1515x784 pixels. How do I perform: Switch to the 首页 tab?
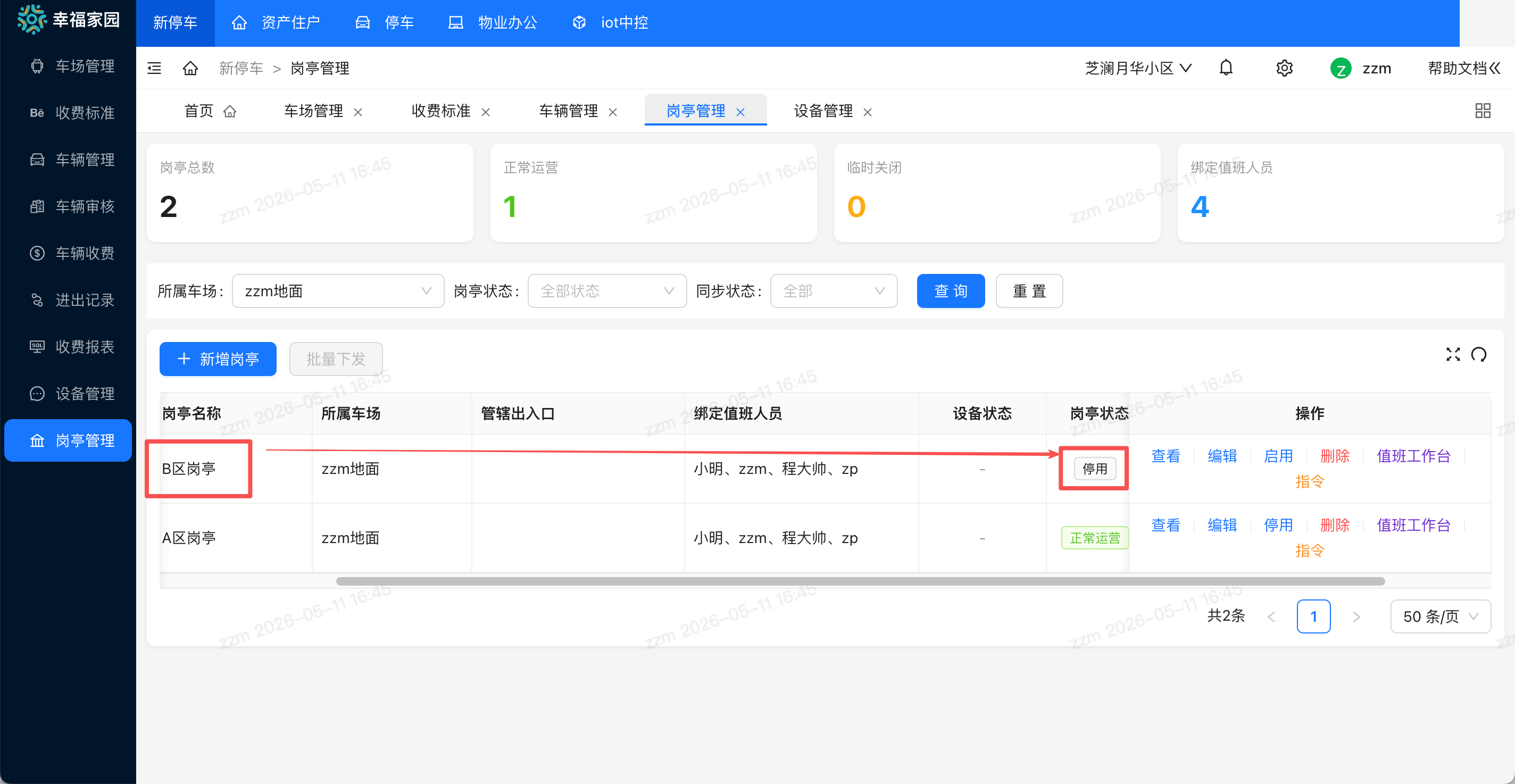pos(210,111)
